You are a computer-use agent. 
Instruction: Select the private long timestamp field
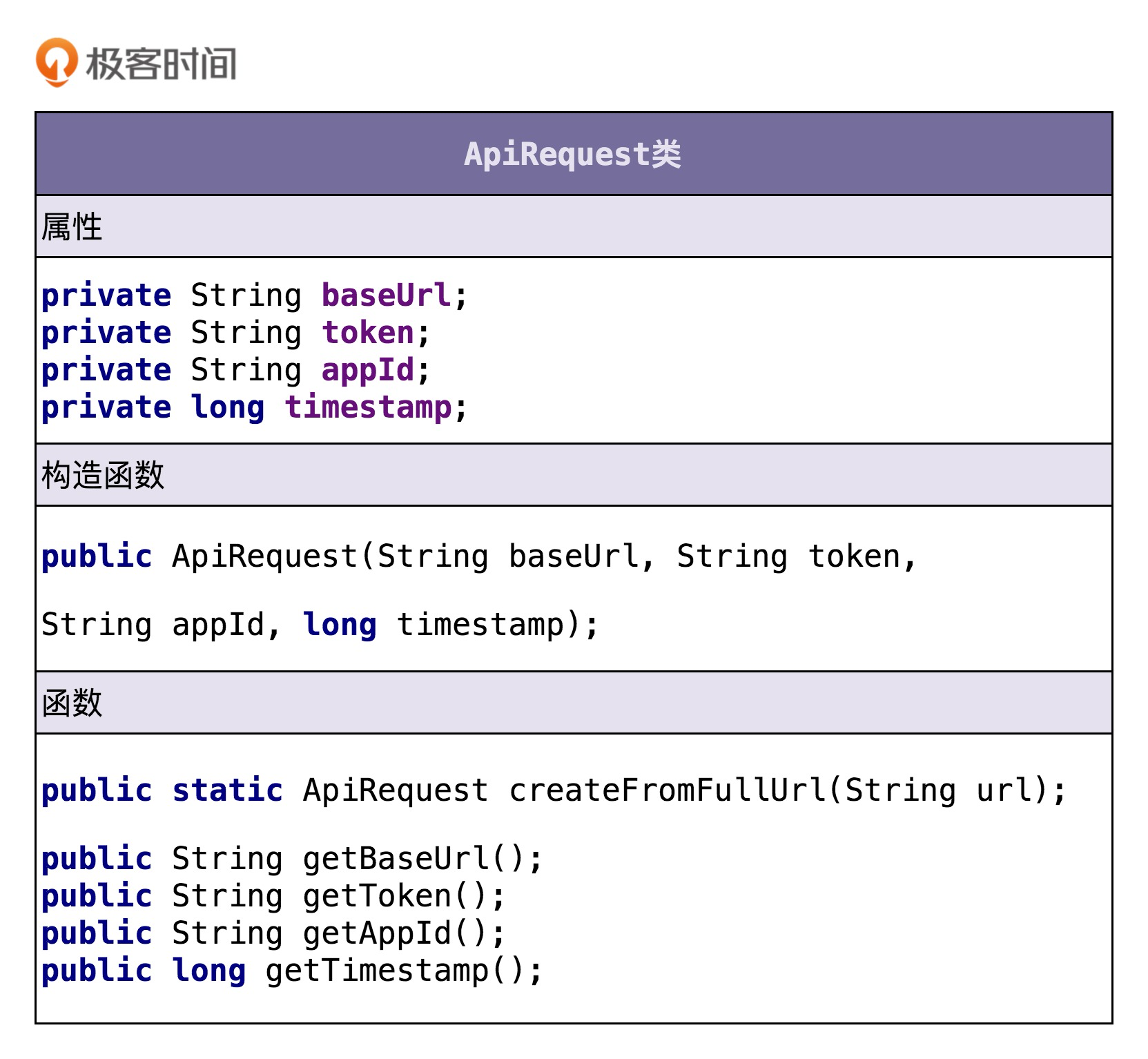[x=254, y=407]
